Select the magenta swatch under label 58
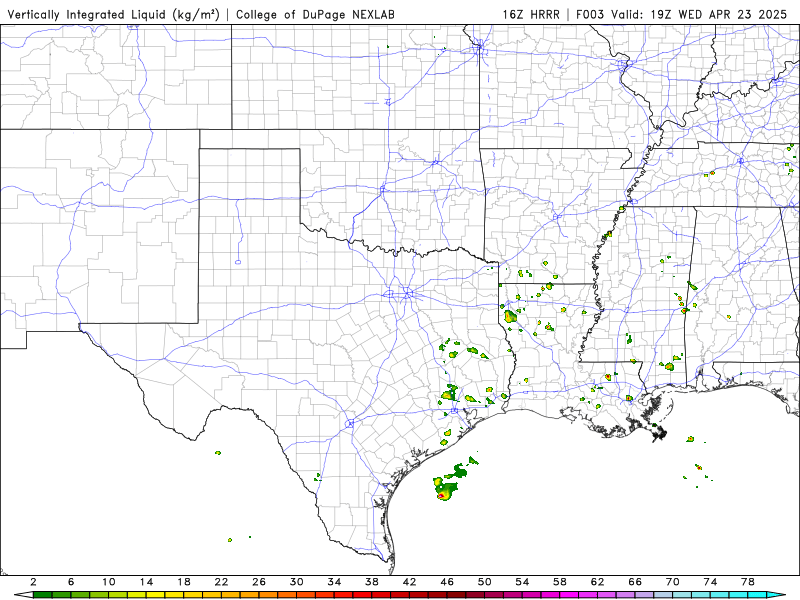Viewport: 800px width, 600px height. point(569,595)
